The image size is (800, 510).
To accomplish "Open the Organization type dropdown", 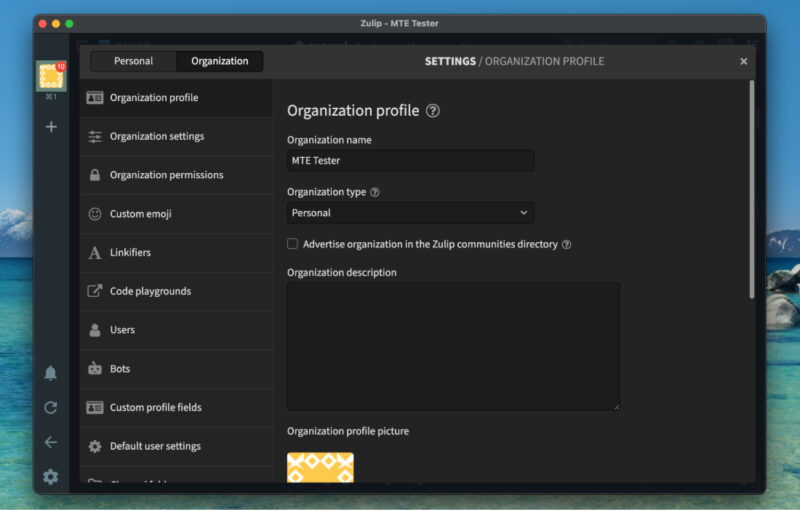I will pyautogui.click(x=410, y=213).
